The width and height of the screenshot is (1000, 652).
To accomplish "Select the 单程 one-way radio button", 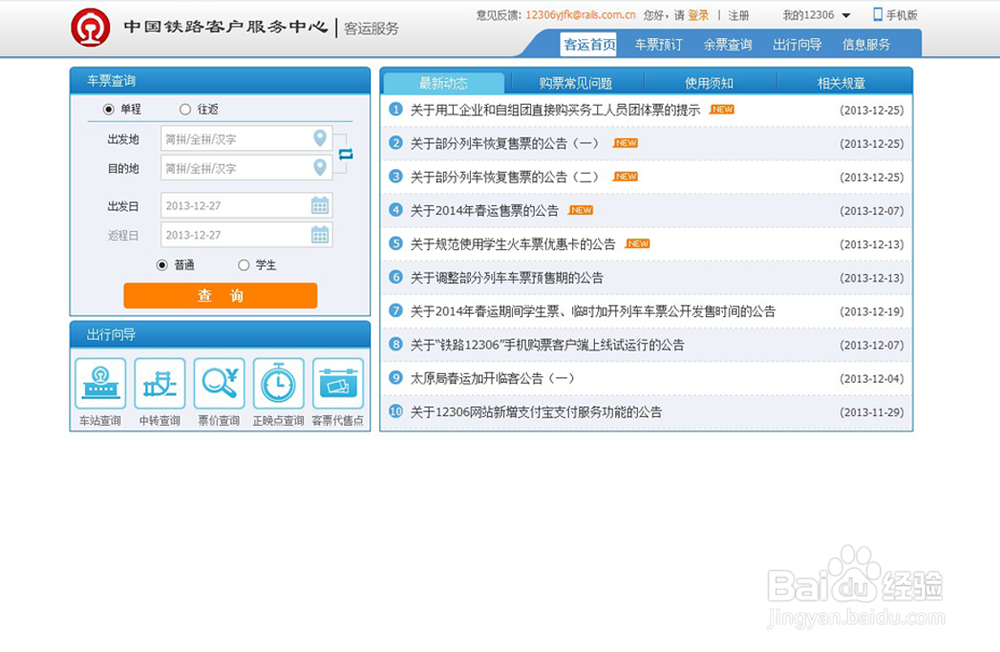I will click(x=107, y=110).
